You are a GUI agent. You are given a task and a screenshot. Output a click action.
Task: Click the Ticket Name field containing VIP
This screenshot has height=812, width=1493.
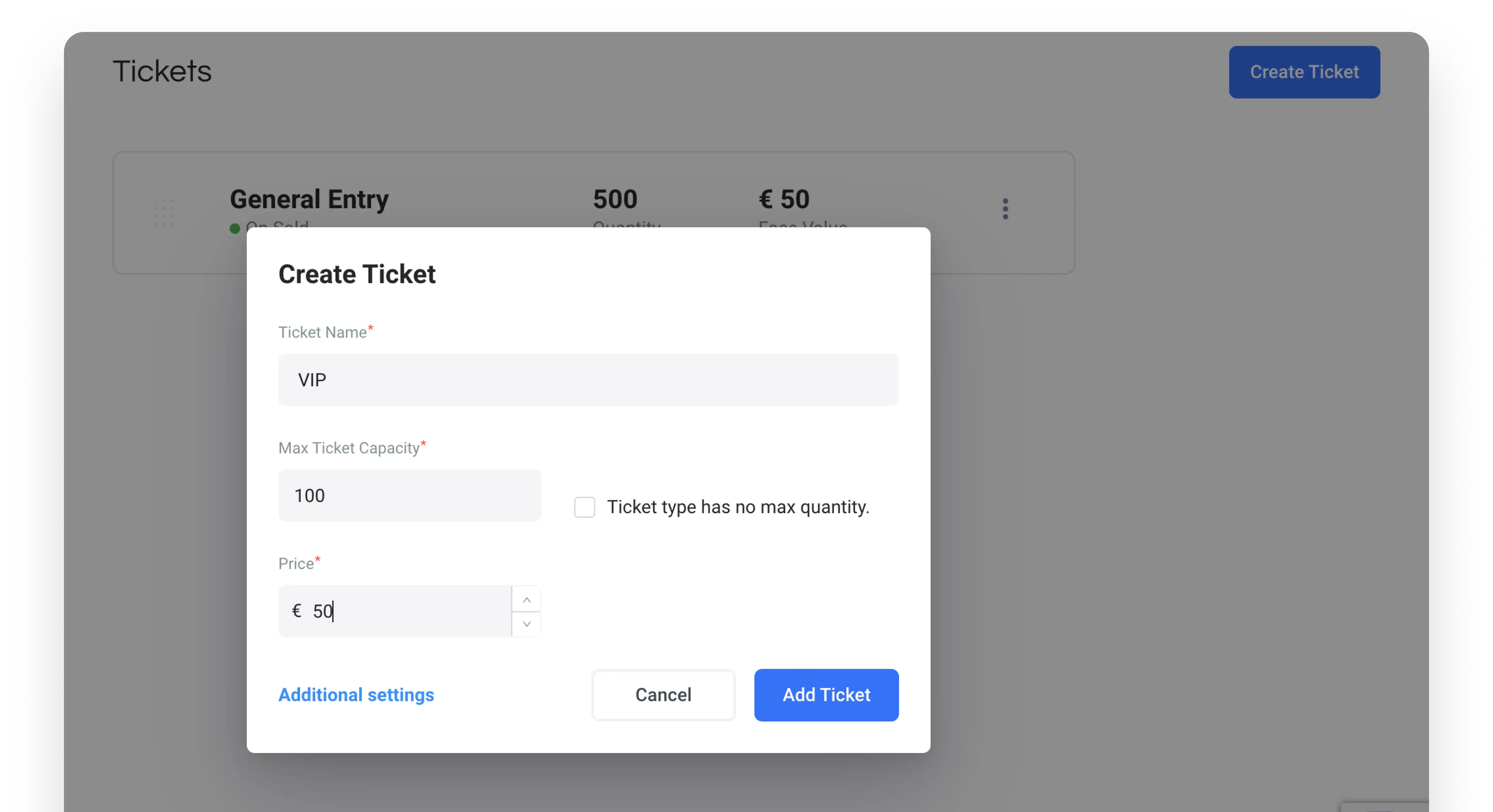point(588,380)
